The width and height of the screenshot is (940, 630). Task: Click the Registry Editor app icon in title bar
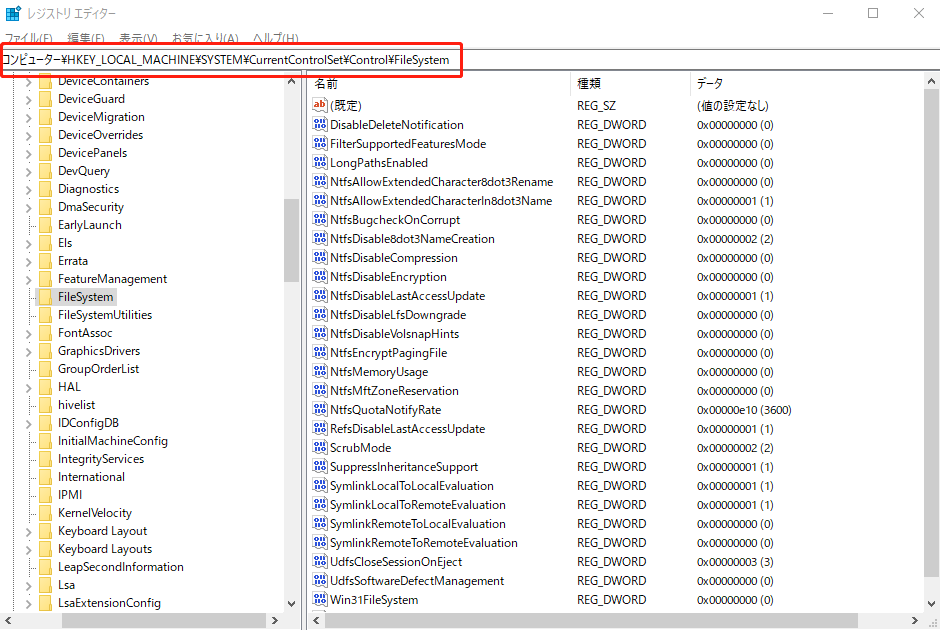click(x=13, y=13)
